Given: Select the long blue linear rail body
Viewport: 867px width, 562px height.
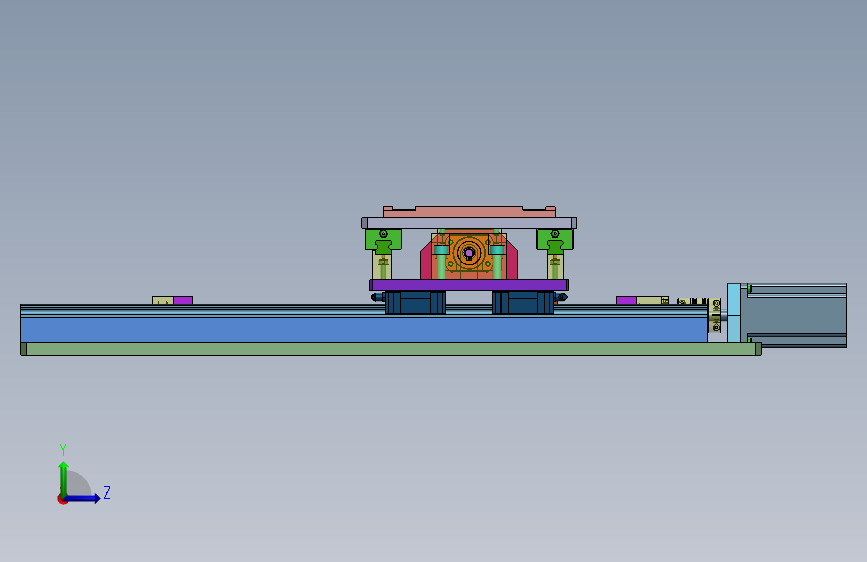Looking at the screenshot, I should pos(364,330).
